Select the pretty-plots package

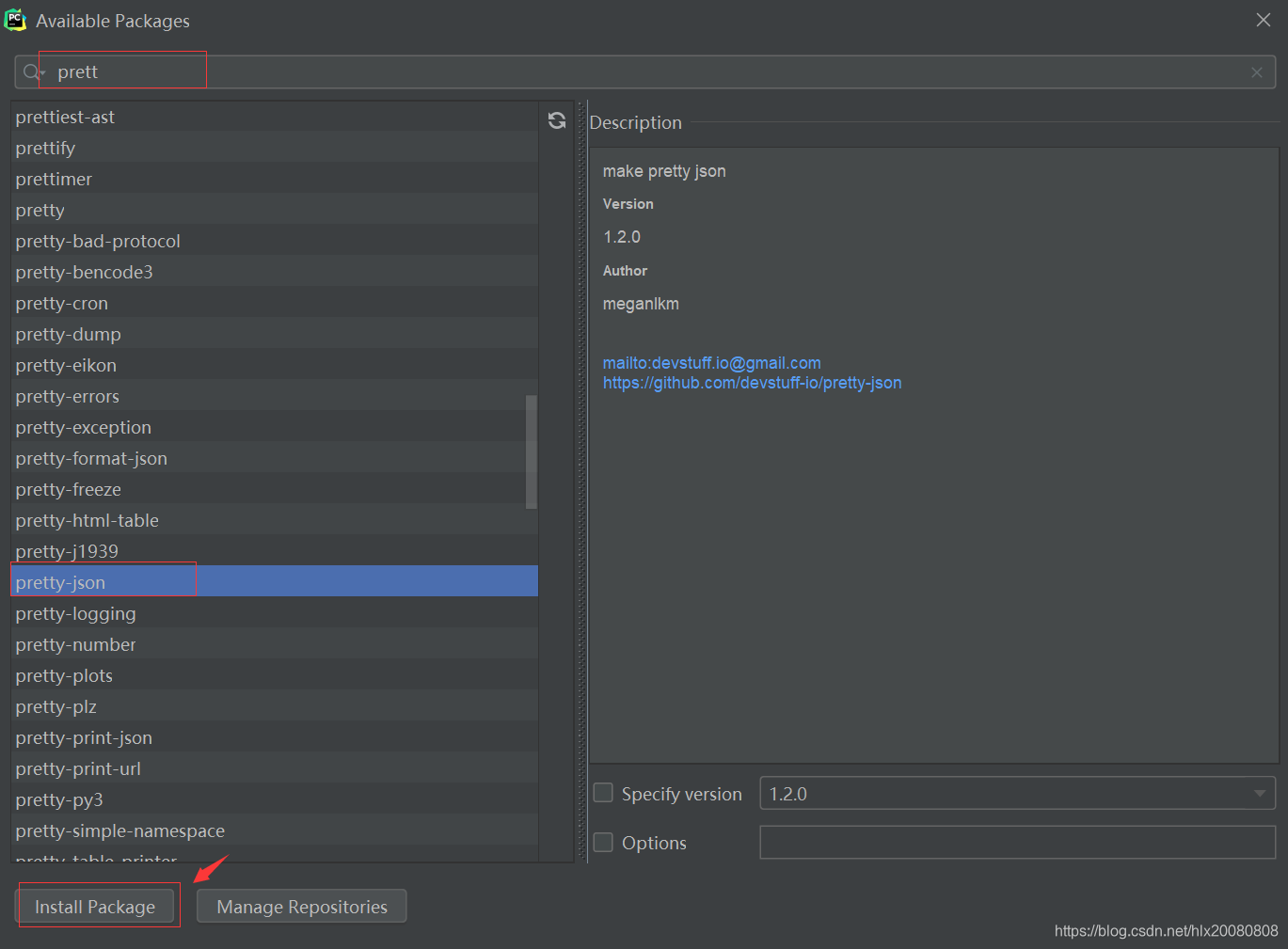[x=275, y=675]
